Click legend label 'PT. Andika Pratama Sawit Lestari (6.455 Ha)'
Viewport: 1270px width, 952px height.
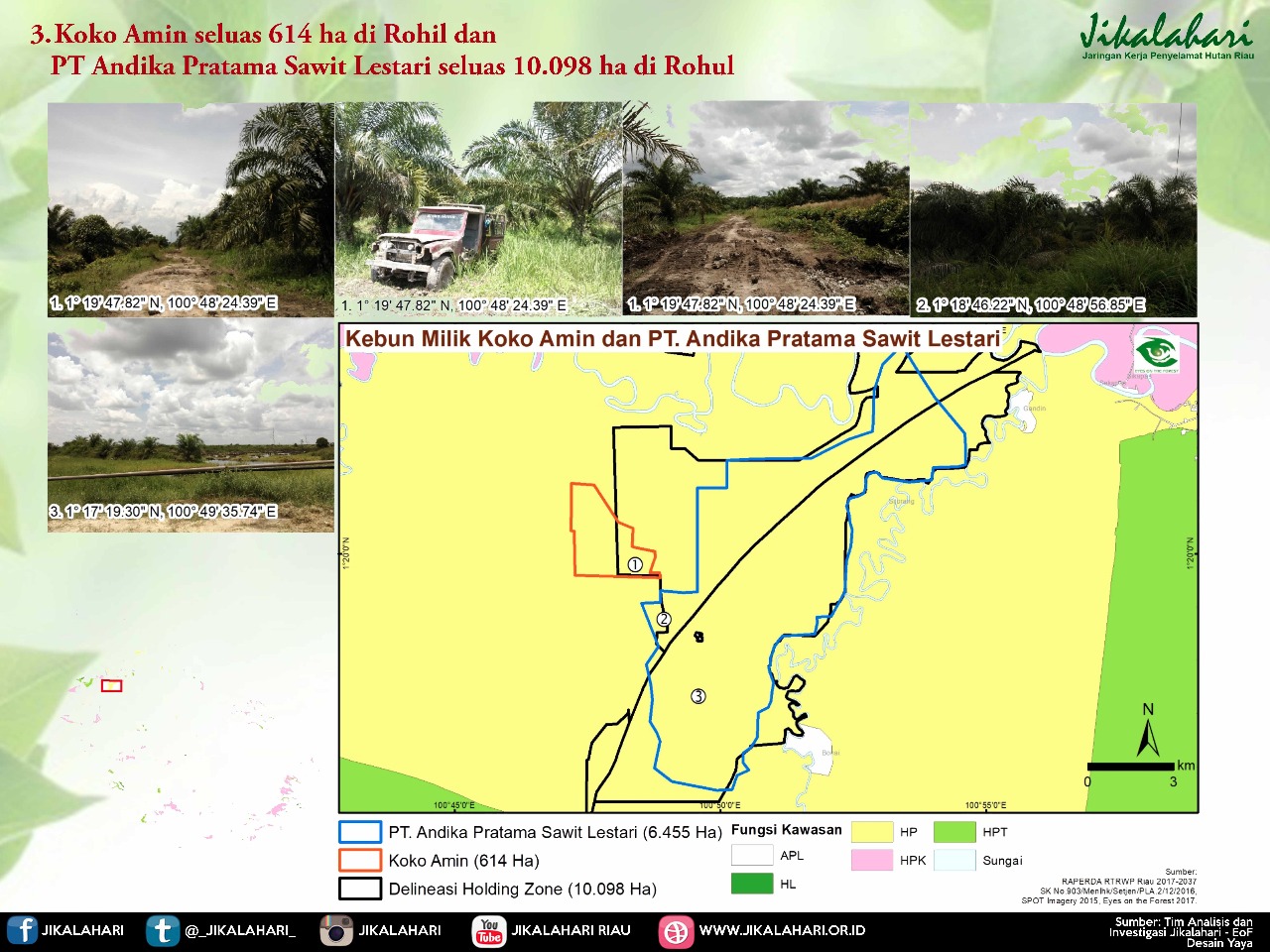click(555, 832)
